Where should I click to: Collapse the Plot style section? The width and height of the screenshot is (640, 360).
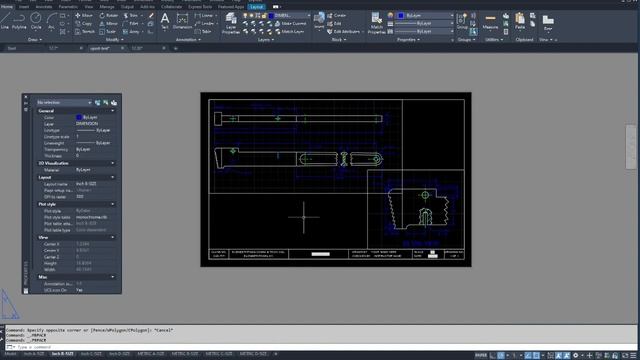tap(113, 204)
